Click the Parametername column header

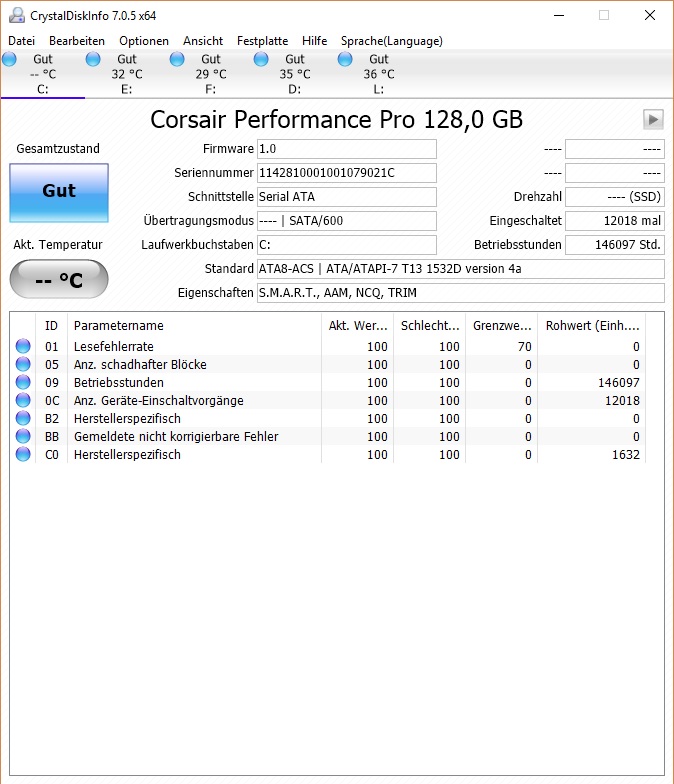(194, 326)
